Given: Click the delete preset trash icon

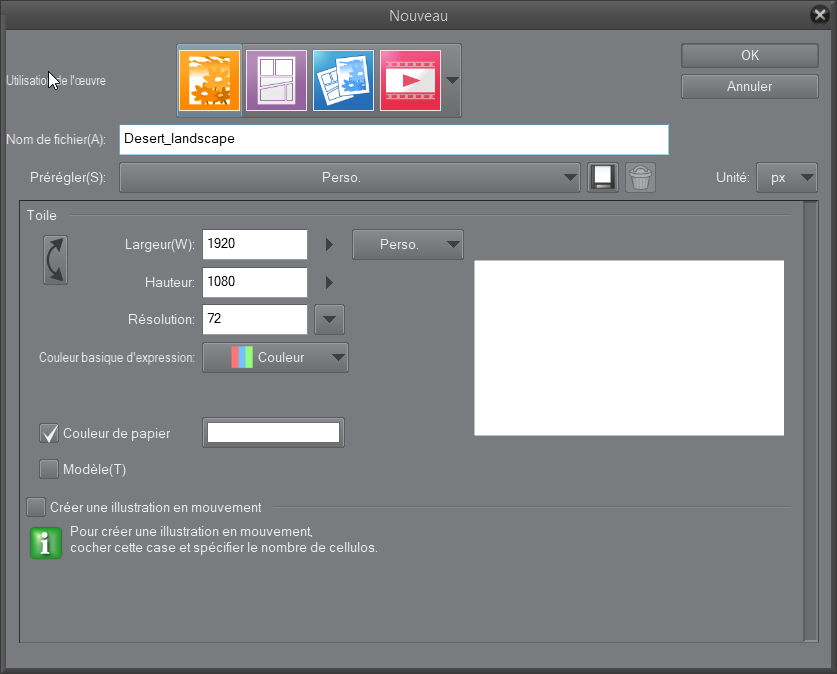Looking at the screenshot, I should [x=640, y=177].
